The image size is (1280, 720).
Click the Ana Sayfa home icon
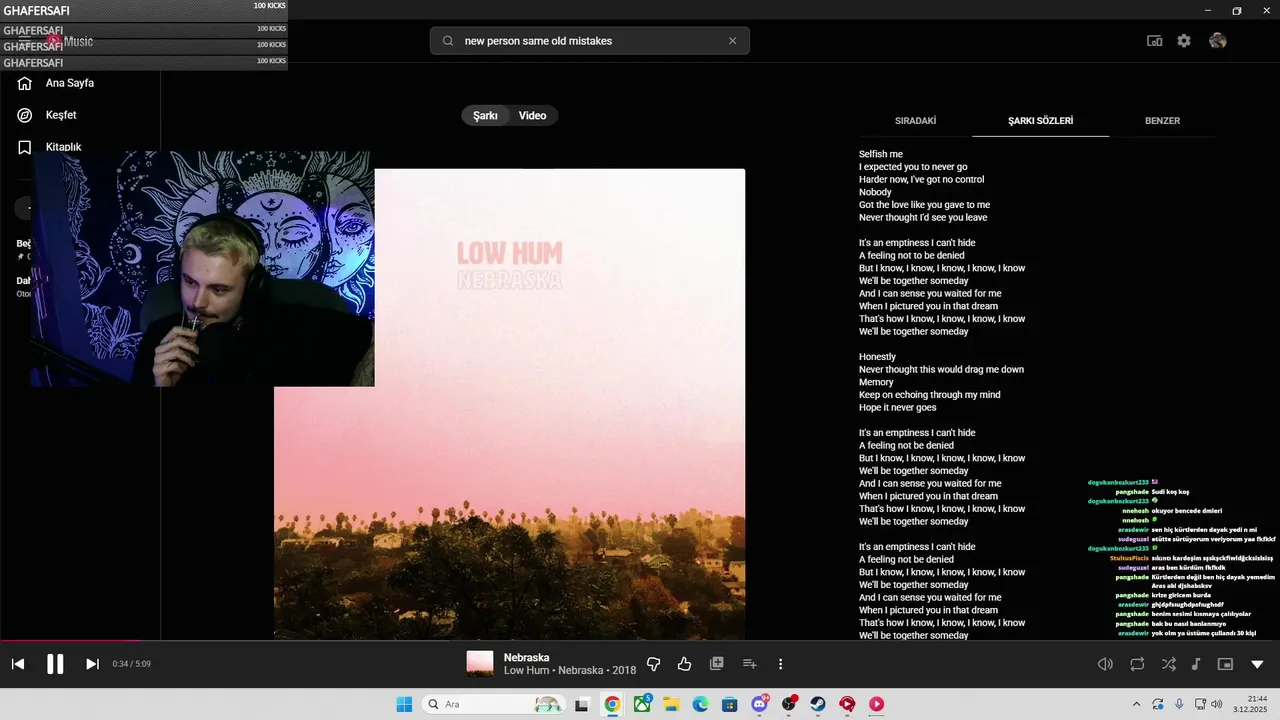[x=25, y=83]
